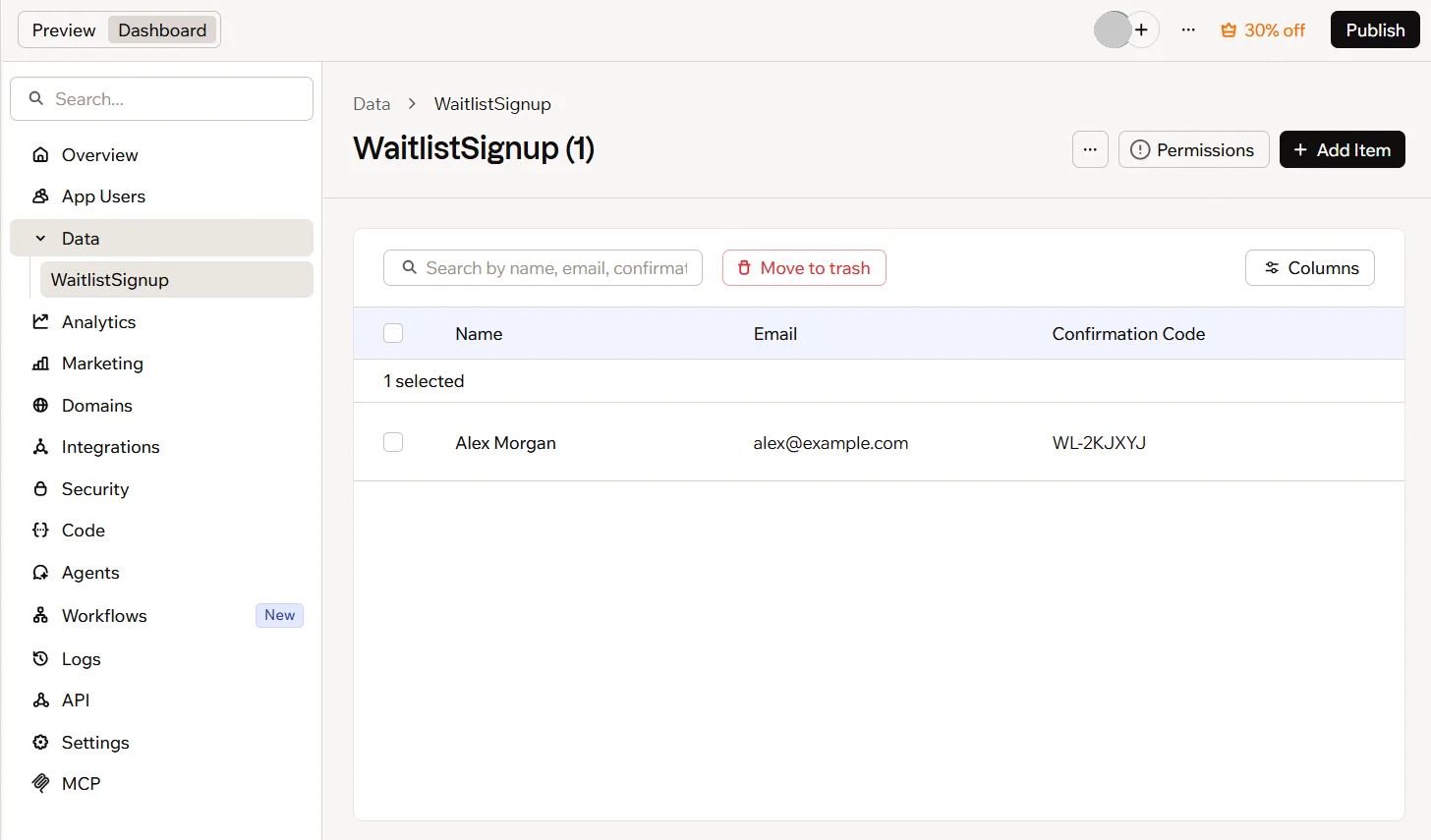Click the Publish button
Image resolution: width=1431 pixels, height=840 pixels.
tap(1375, 29)
